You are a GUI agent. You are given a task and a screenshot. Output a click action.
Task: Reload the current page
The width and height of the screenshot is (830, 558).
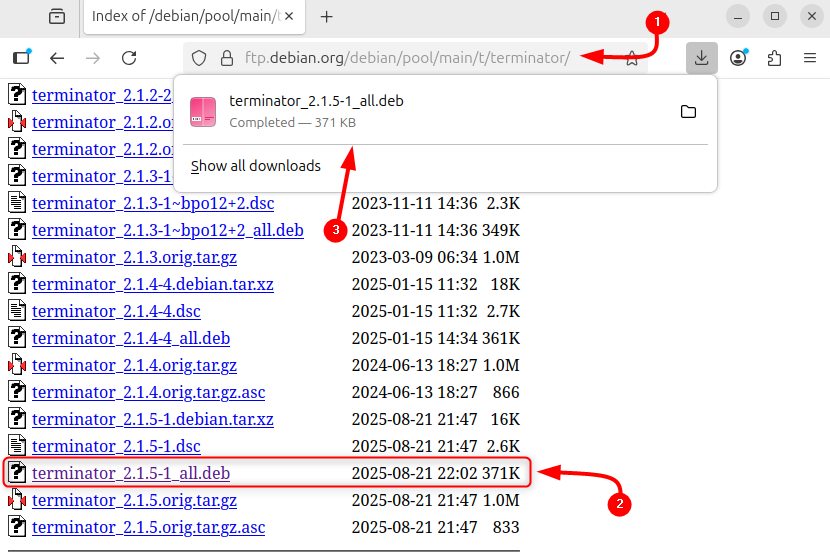[129, 58]
